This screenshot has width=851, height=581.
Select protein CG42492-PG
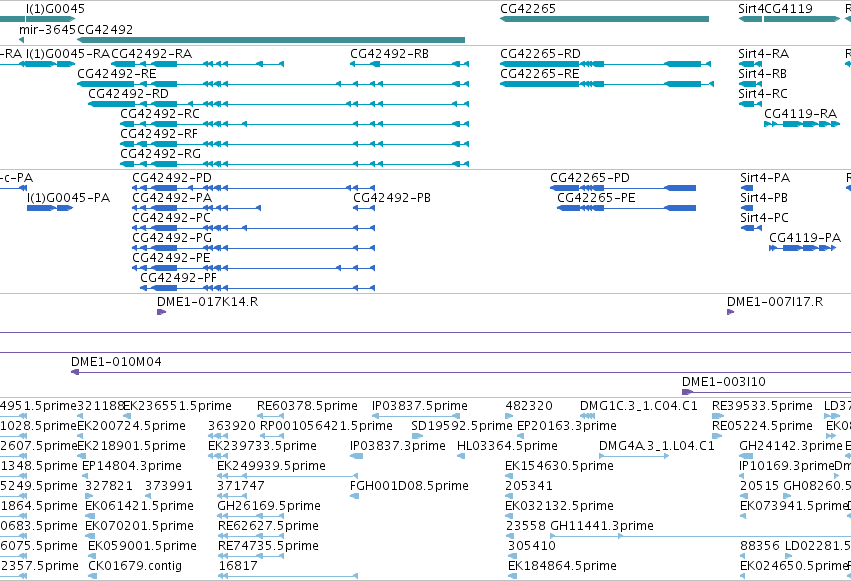(x=253, y=248)
